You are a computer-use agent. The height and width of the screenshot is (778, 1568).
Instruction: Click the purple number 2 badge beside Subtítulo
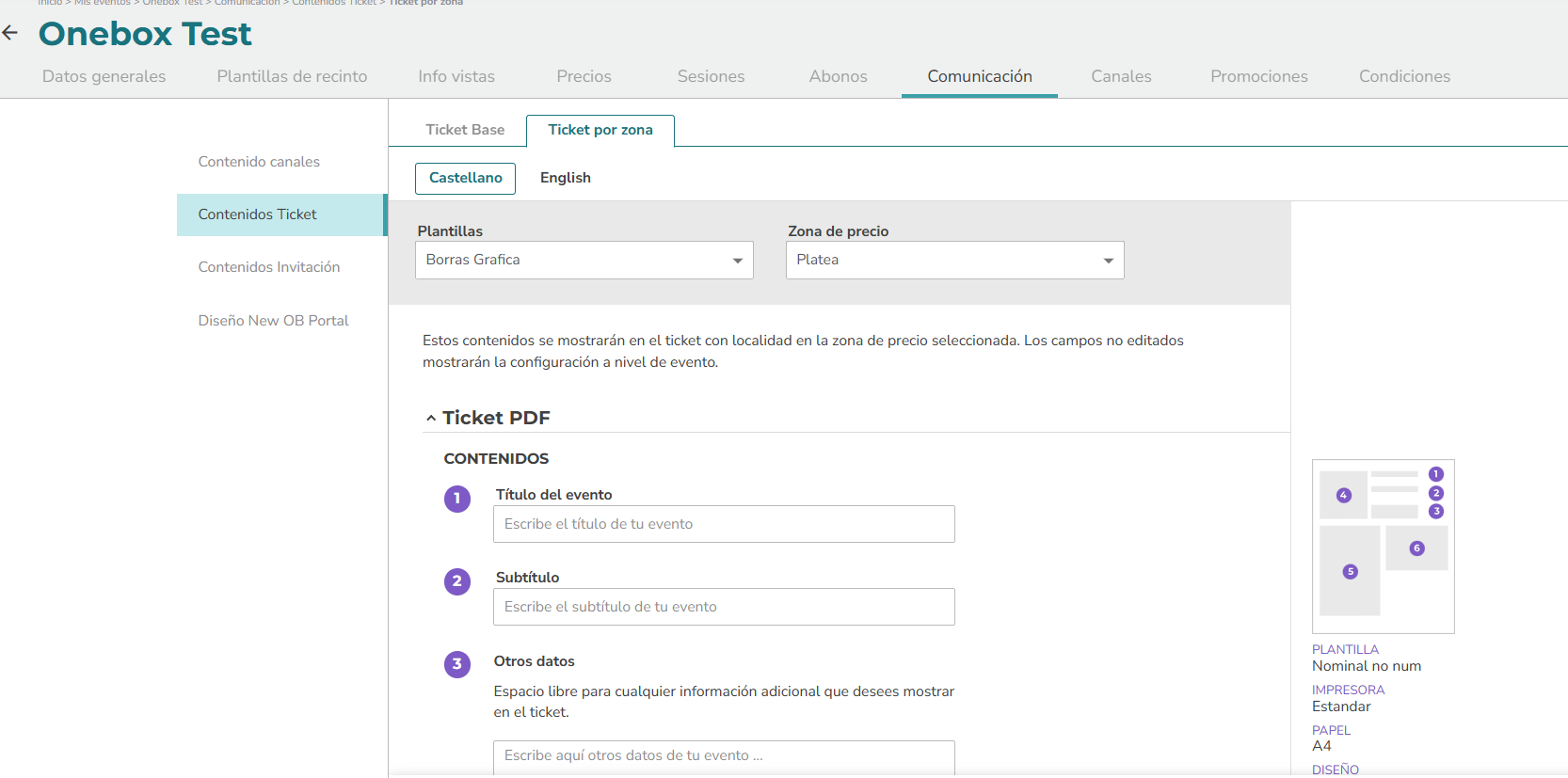457,581
